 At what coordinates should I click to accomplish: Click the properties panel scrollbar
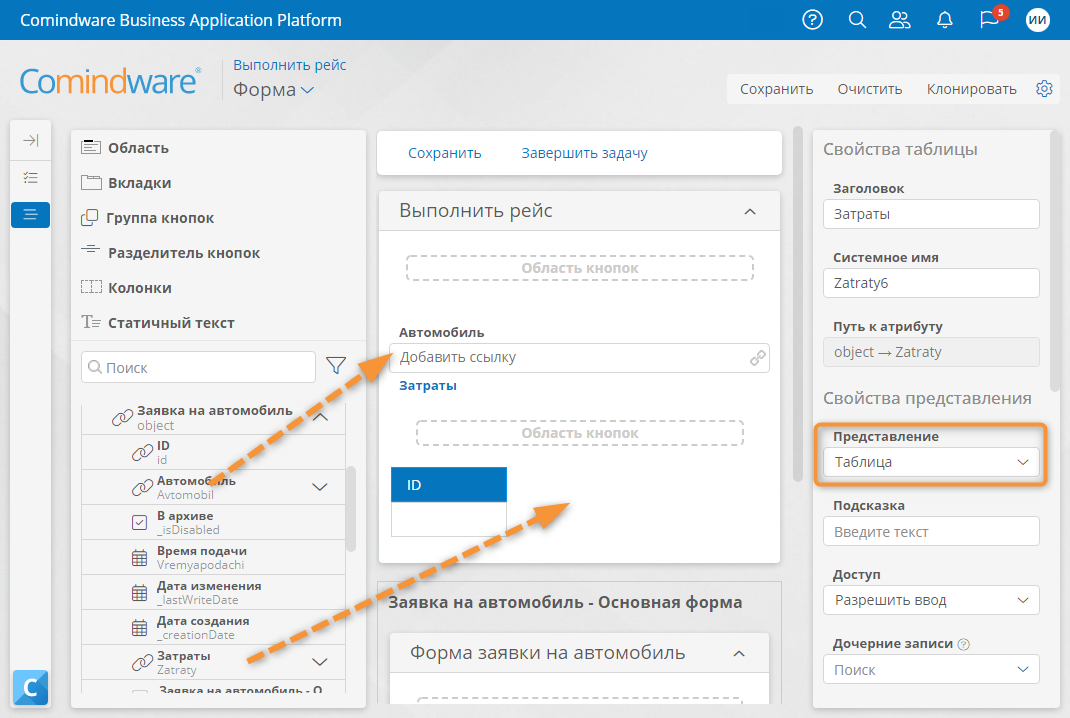(x=1056, y=263)
